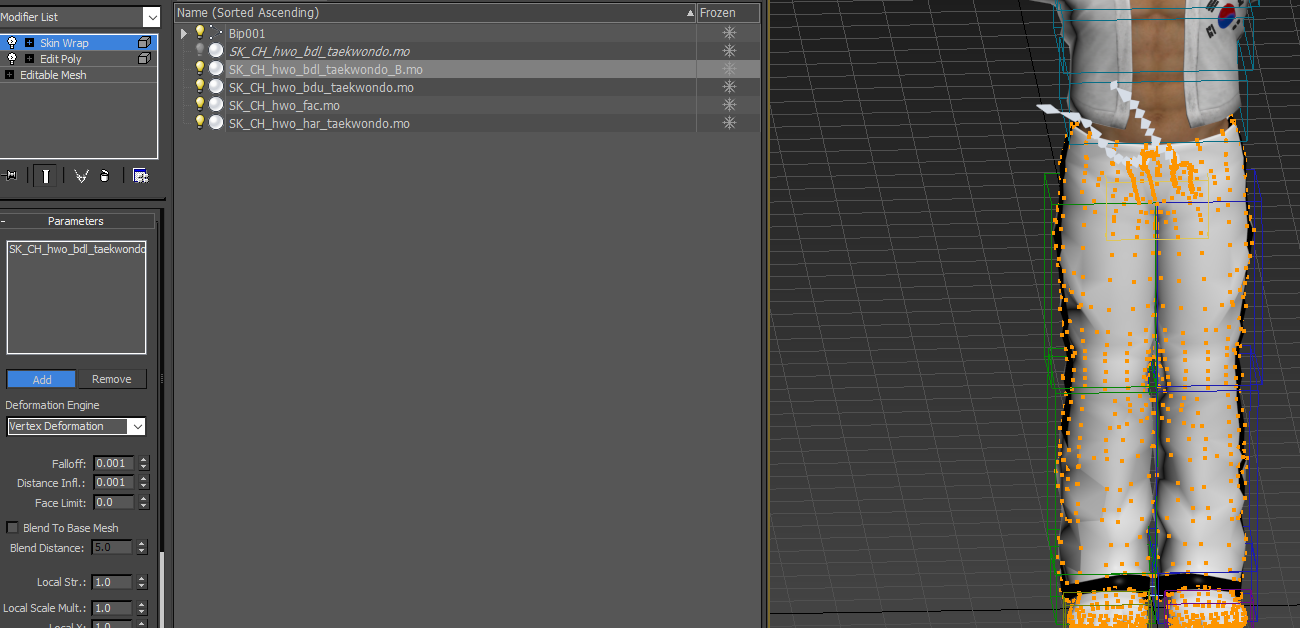The height and width of the screenshot is (628, 1300).
Task: Click Add button in Parameters
Action: click(41, 379)
